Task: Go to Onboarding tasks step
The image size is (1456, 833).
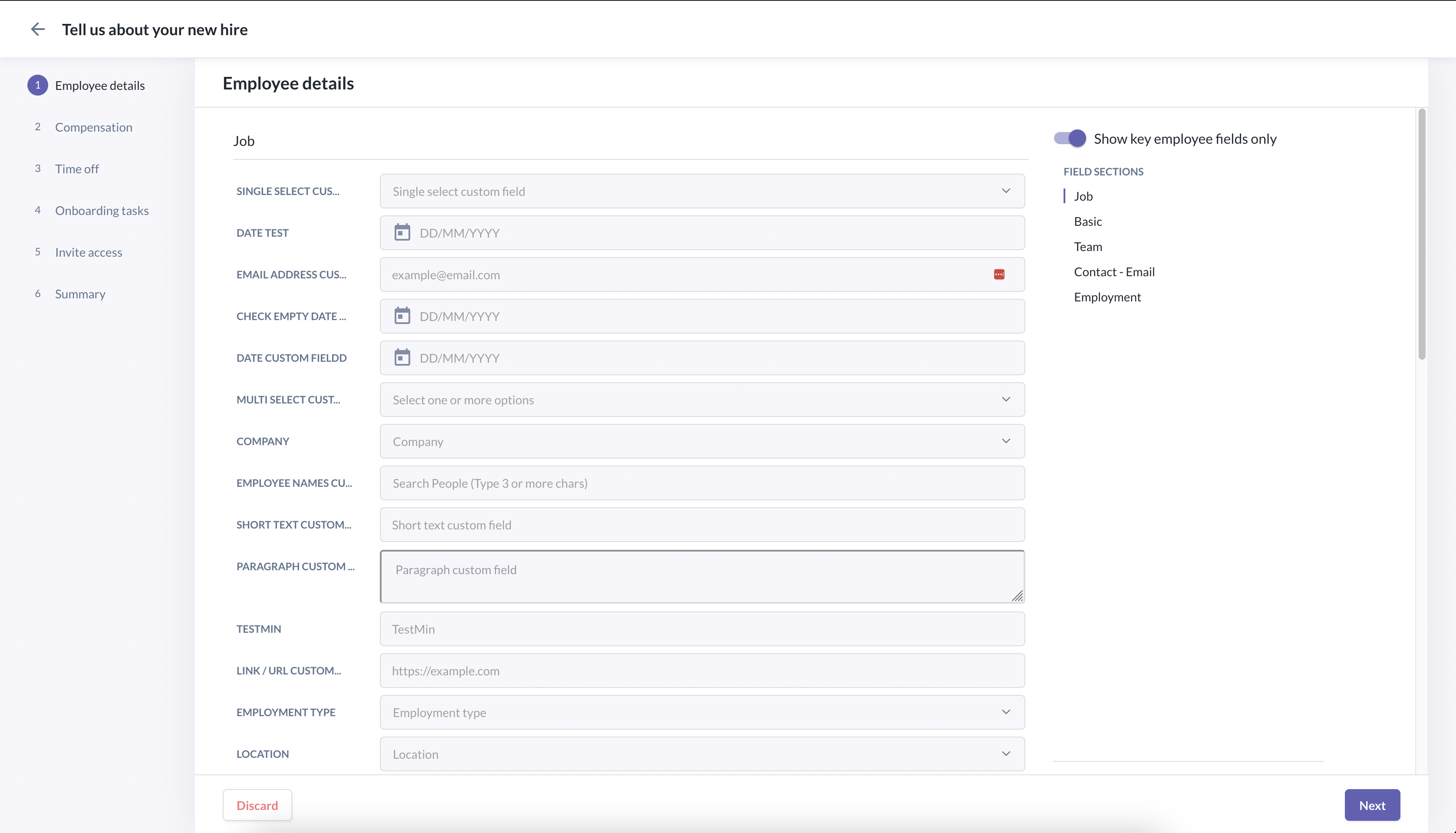Action: click(102, 211)
